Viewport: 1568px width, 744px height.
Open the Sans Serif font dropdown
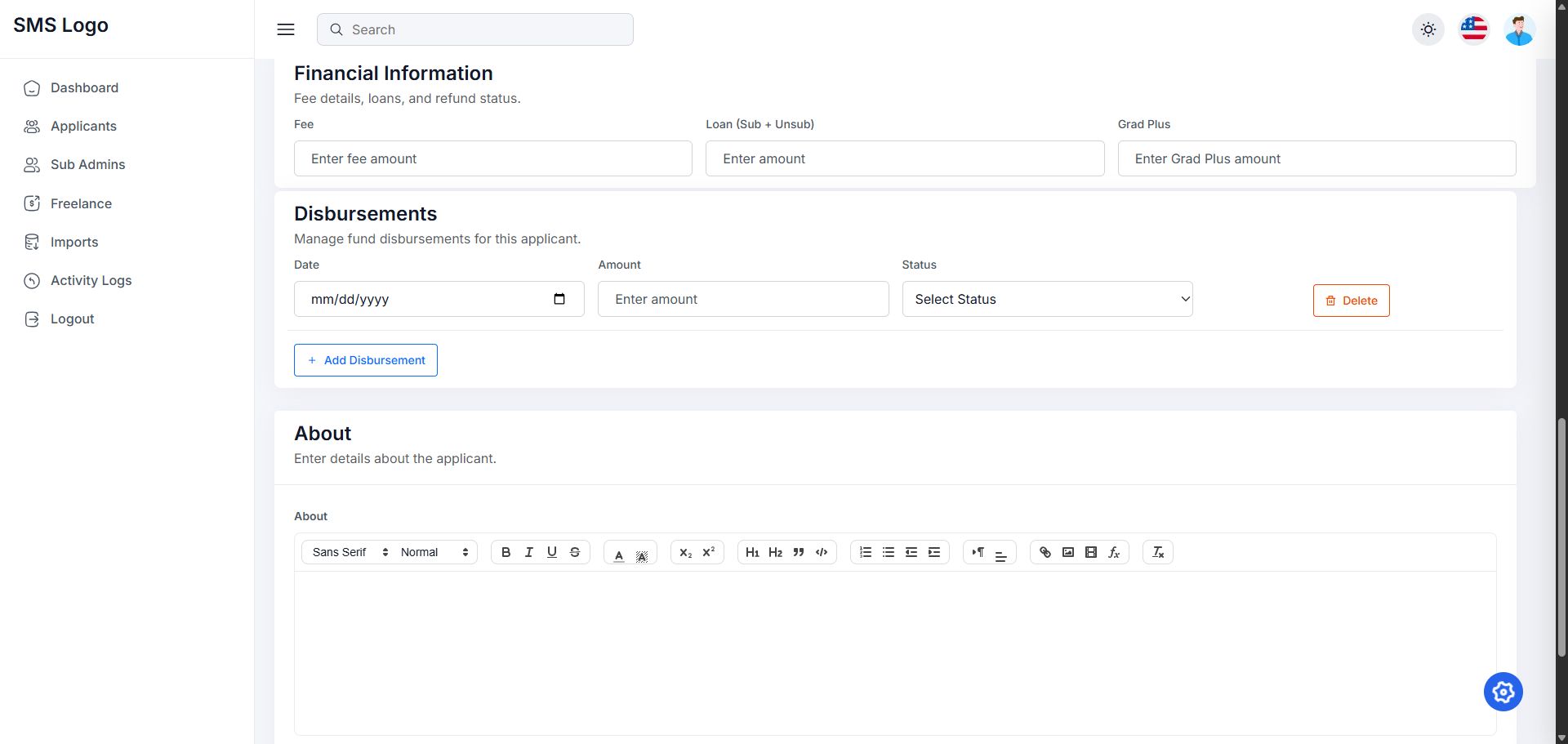click(350, 552)
